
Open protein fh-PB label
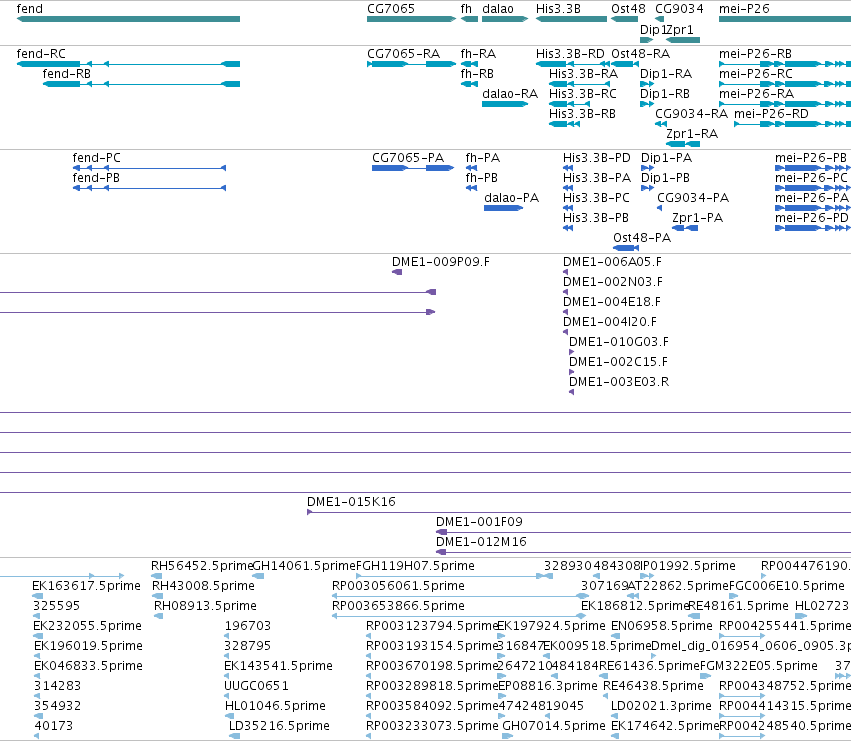point(481,178)
